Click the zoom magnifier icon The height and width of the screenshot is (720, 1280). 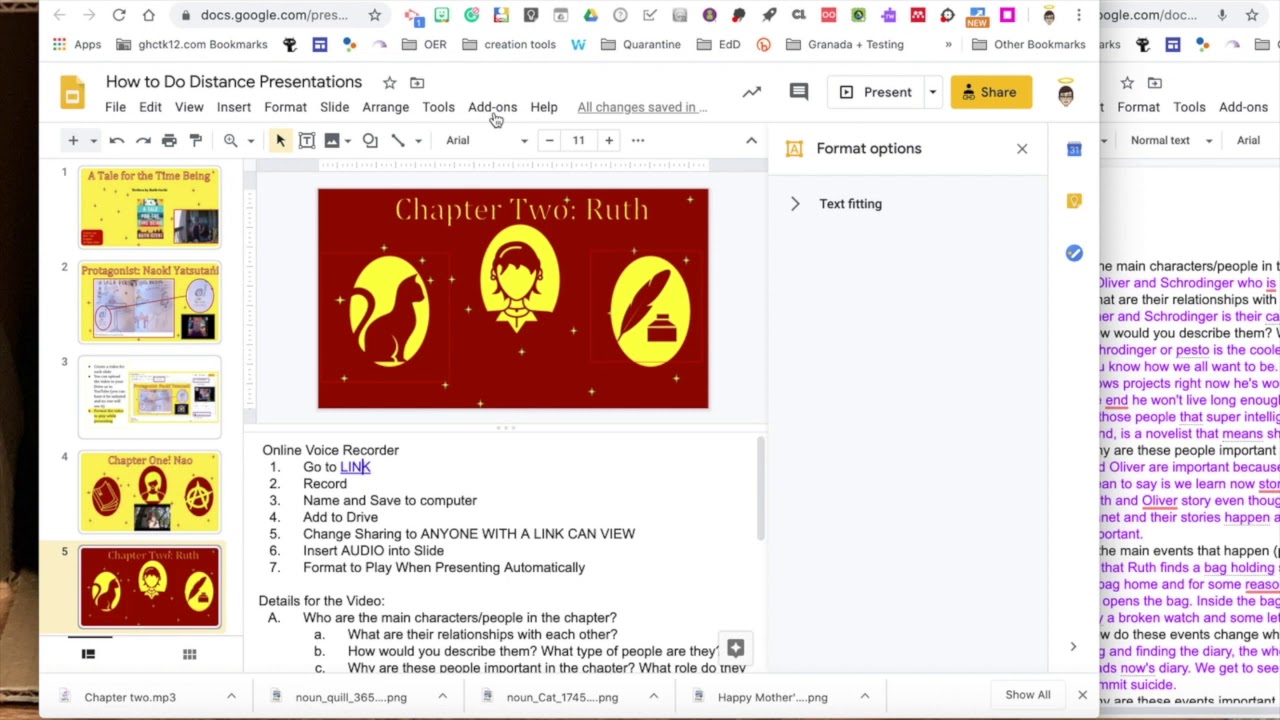[x=230, y=141]
